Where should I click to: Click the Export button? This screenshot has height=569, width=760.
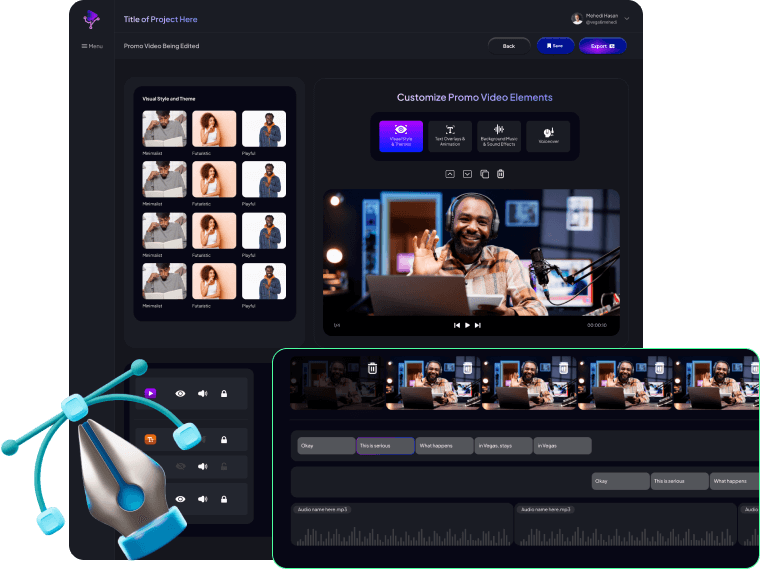(x=602, y=46)
